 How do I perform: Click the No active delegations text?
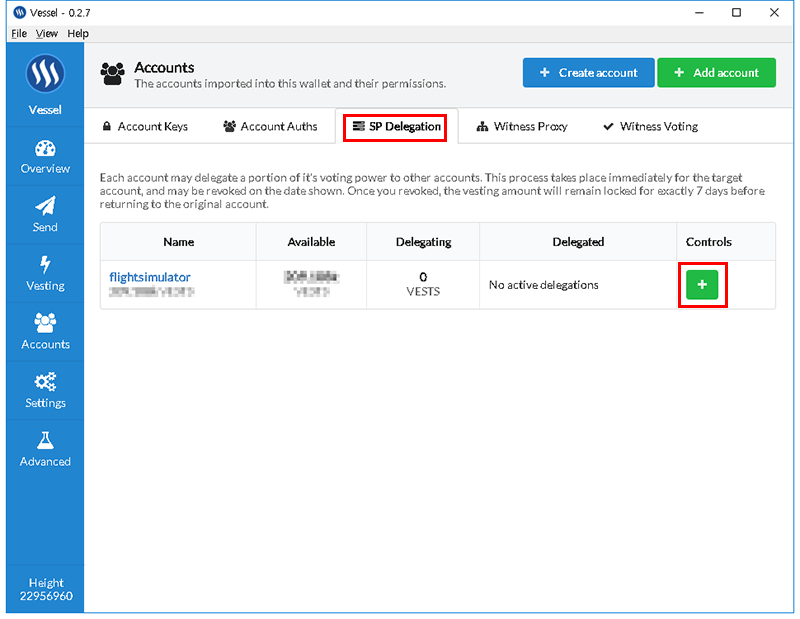543,285
